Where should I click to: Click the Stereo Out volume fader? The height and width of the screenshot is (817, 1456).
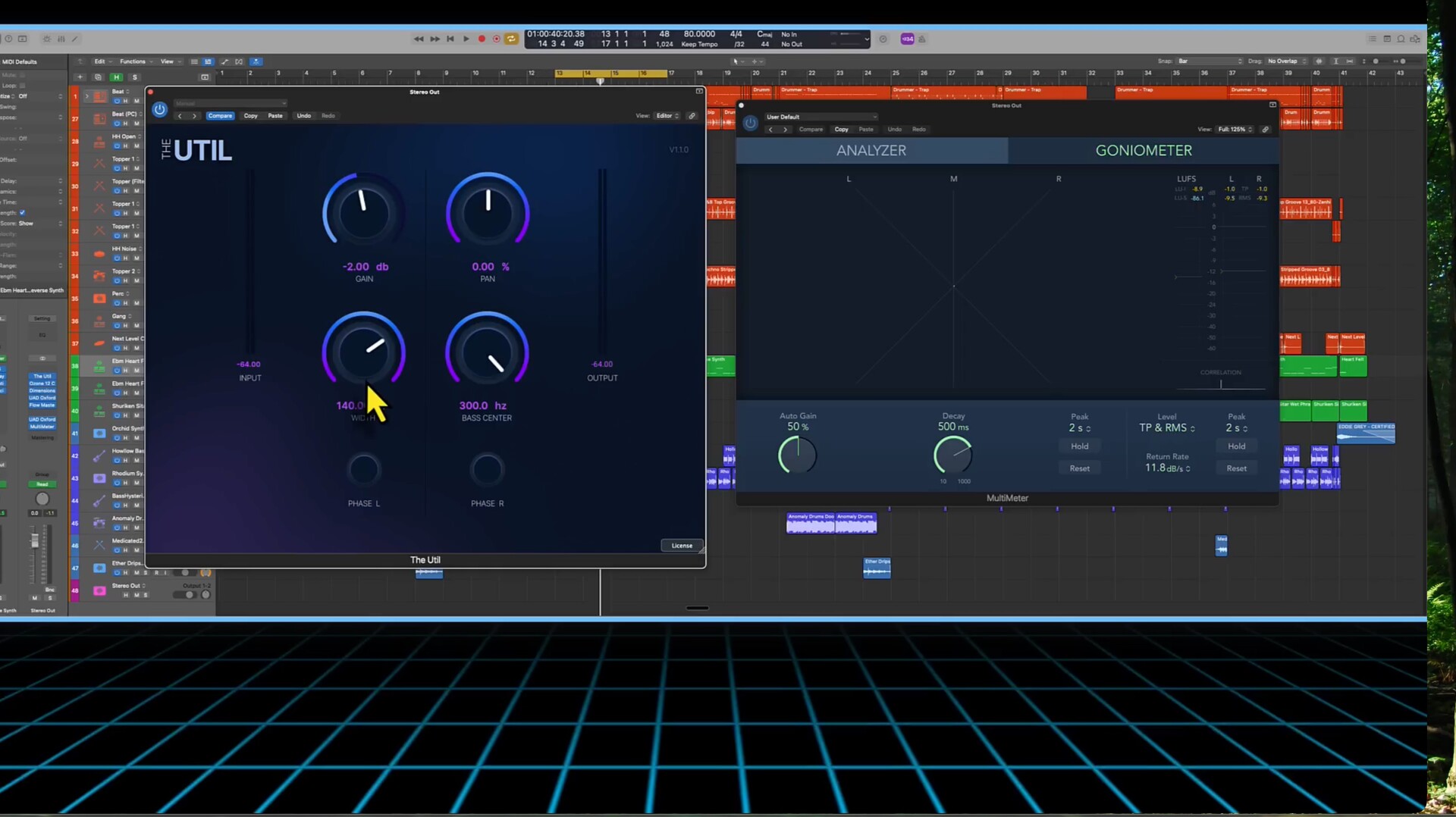pyautogui.click(x=35, y=540)
